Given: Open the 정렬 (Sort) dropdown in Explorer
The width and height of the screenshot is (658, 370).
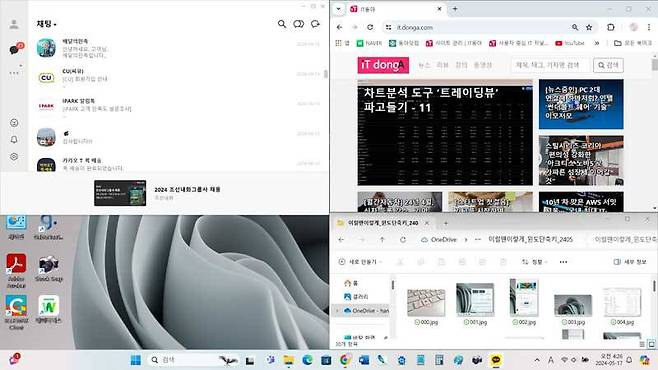Looking at the screenshot, I should (x=535, y=262).
